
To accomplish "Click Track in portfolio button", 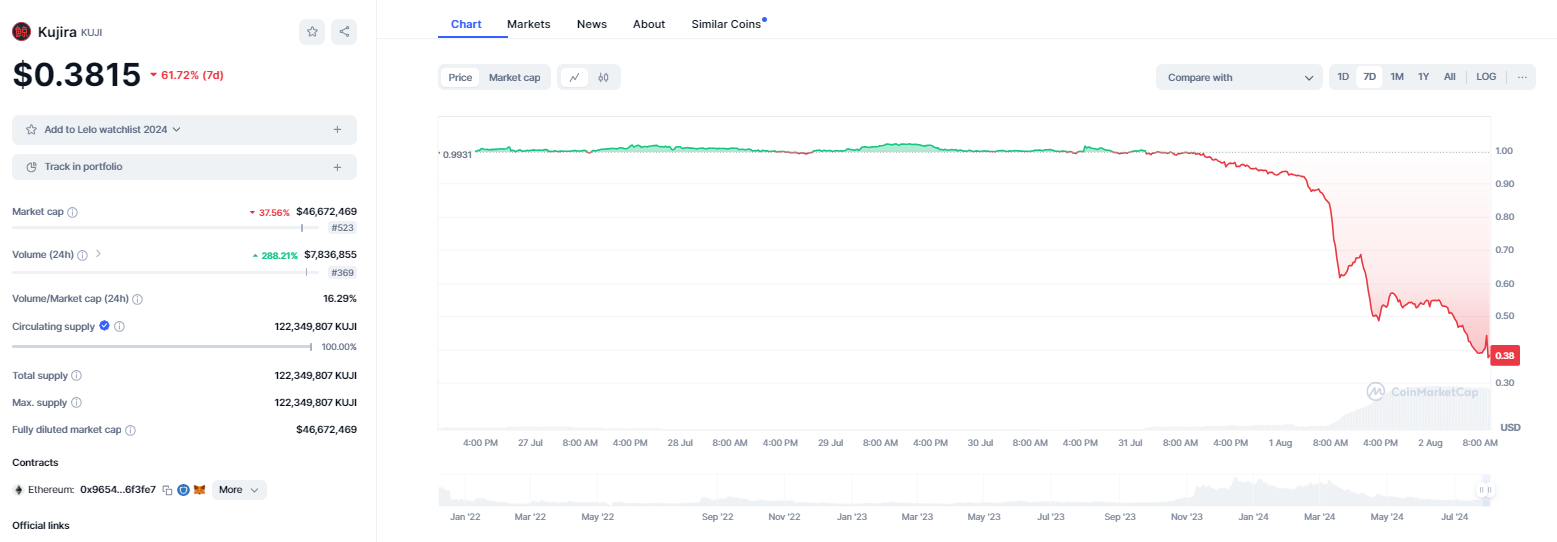I will (x=184, y=167).
